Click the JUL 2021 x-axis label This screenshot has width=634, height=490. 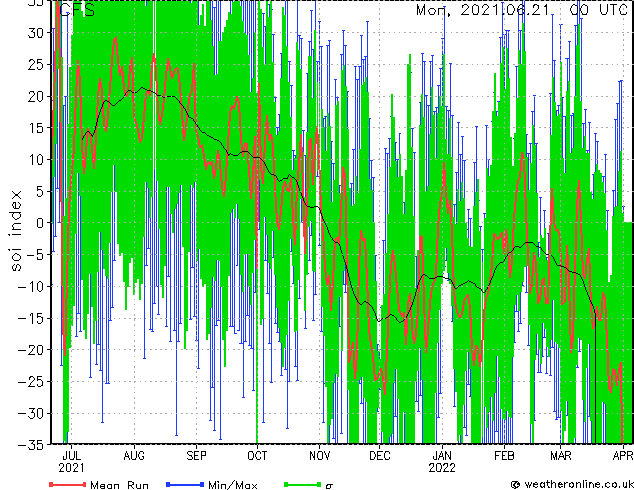71,462
